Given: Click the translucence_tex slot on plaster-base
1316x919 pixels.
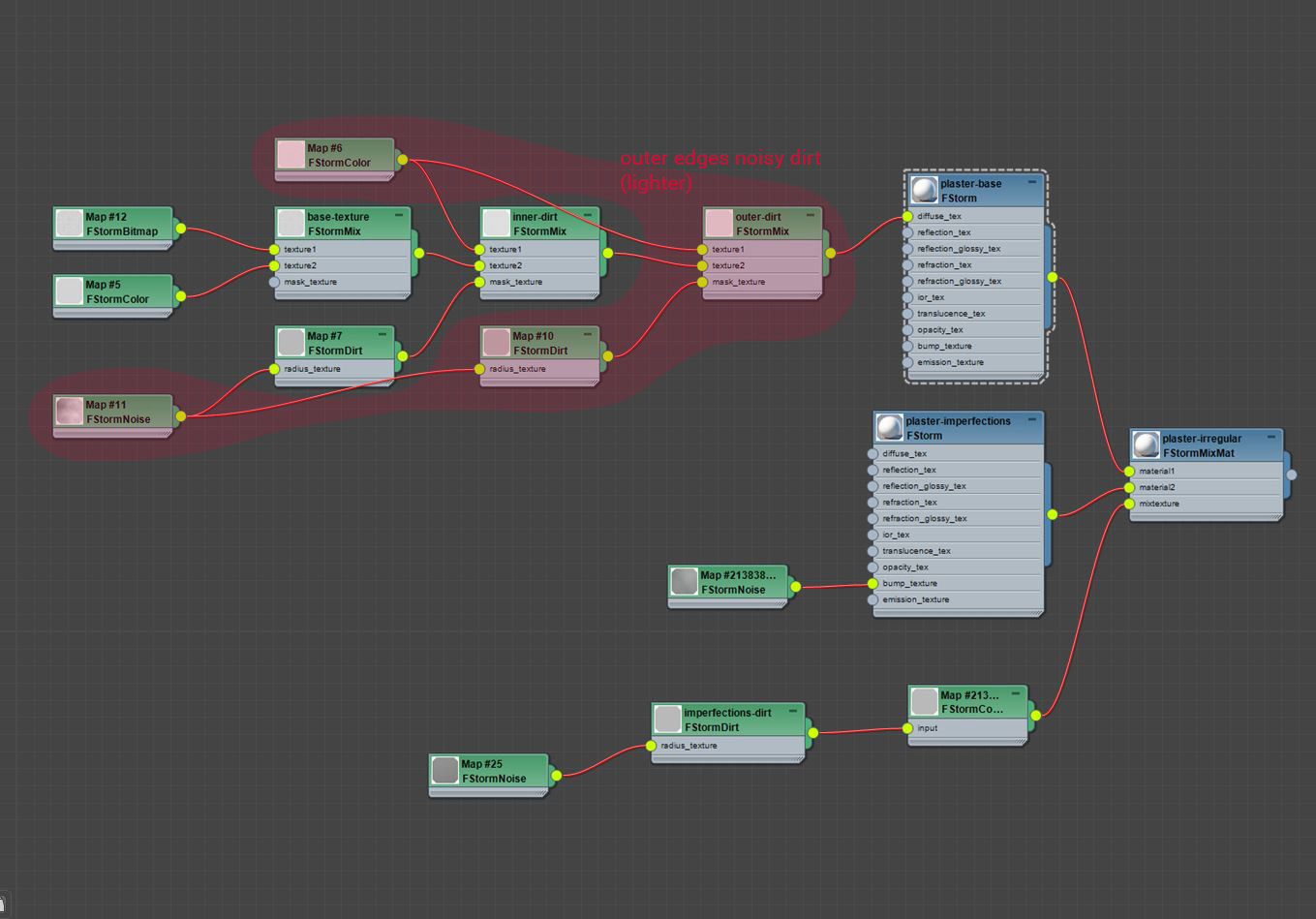Looking at the screenshot, I should tap(975, 314).
